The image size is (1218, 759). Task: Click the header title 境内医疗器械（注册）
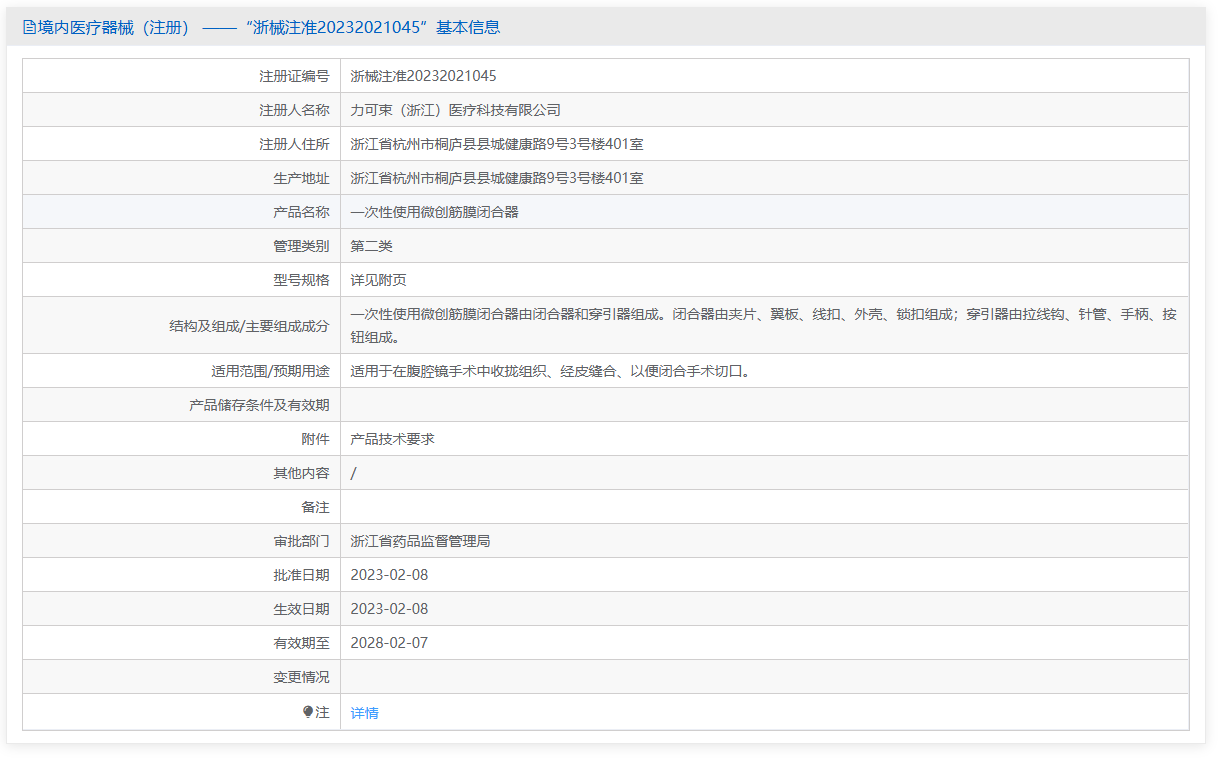click(113, 28)
